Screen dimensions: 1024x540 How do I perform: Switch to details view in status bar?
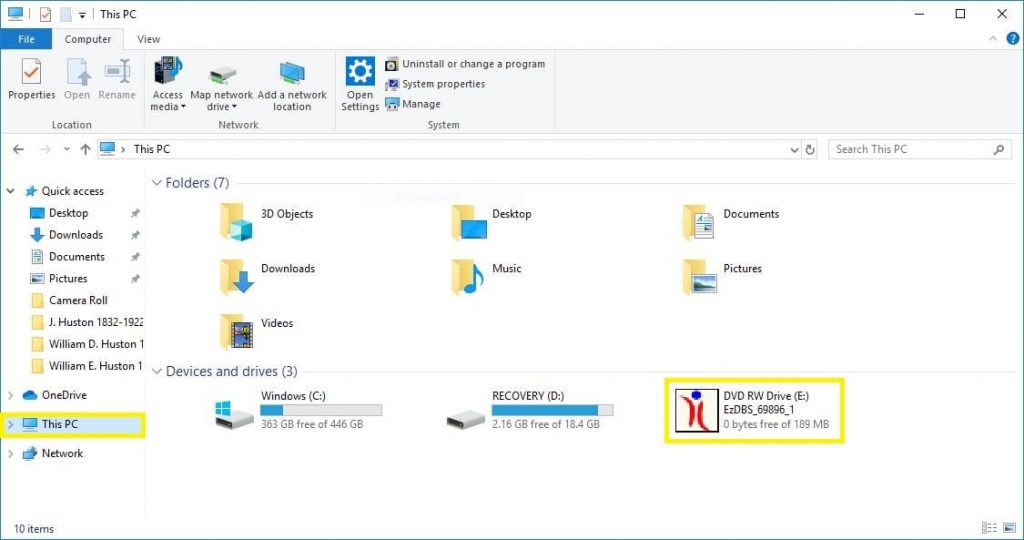point(989,528)
